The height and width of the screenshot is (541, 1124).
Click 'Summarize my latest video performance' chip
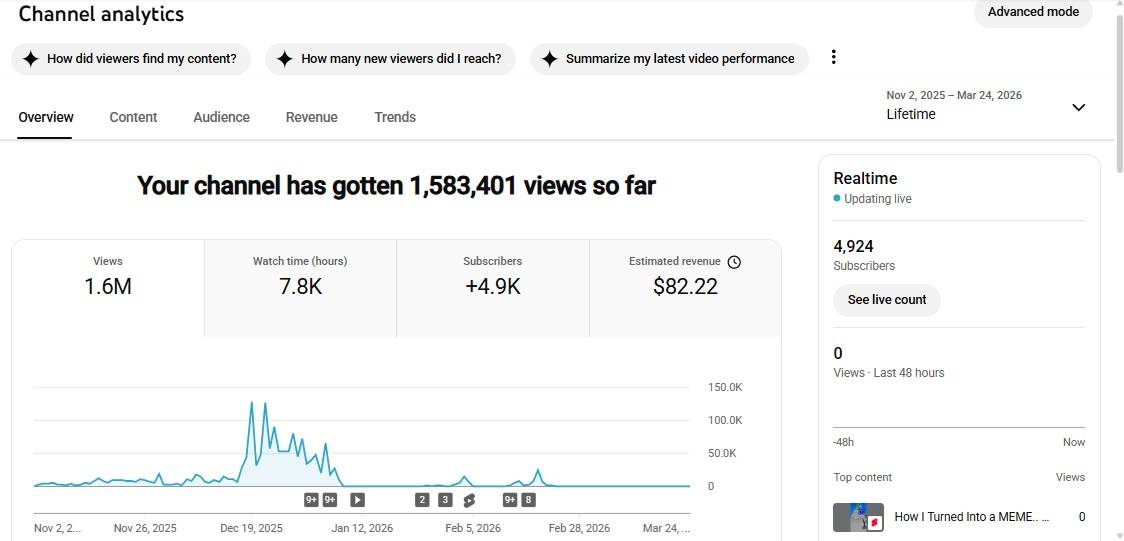point(668,59)
